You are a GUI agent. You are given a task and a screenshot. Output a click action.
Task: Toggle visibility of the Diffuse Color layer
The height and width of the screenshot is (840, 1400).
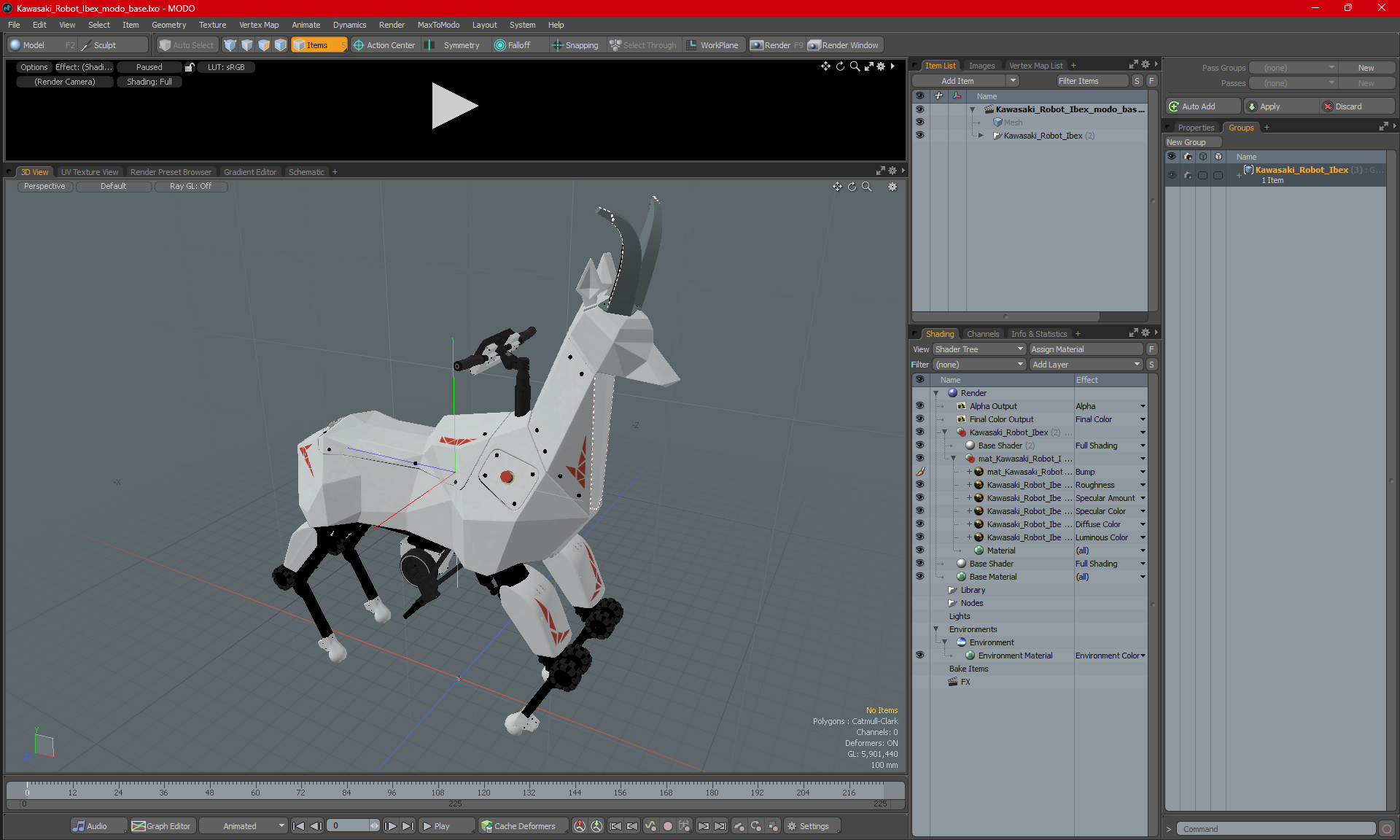tap(919, 524)
